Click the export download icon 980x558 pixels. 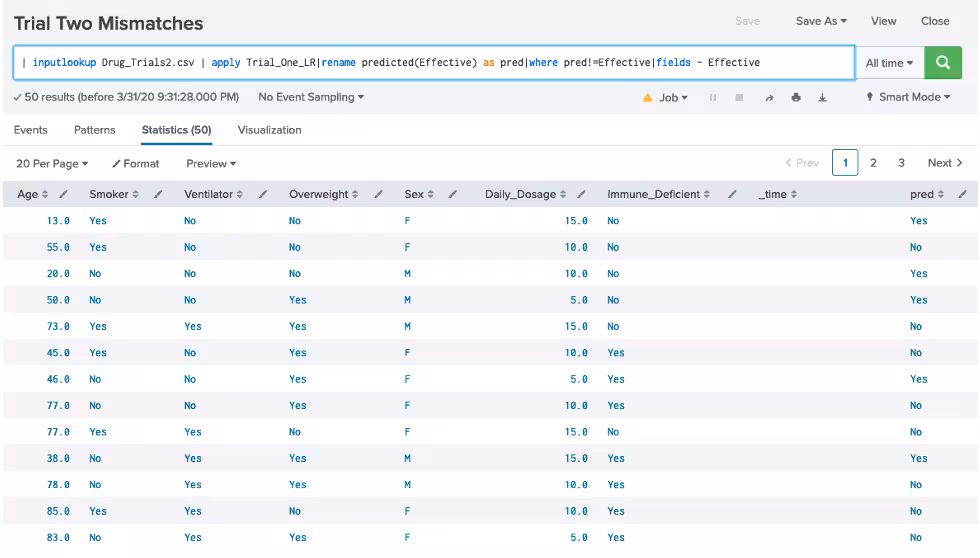822,98
